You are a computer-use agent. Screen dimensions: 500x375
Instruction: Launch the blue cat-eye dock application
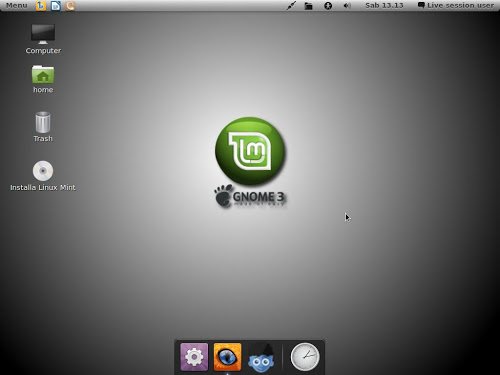(227, 357)
